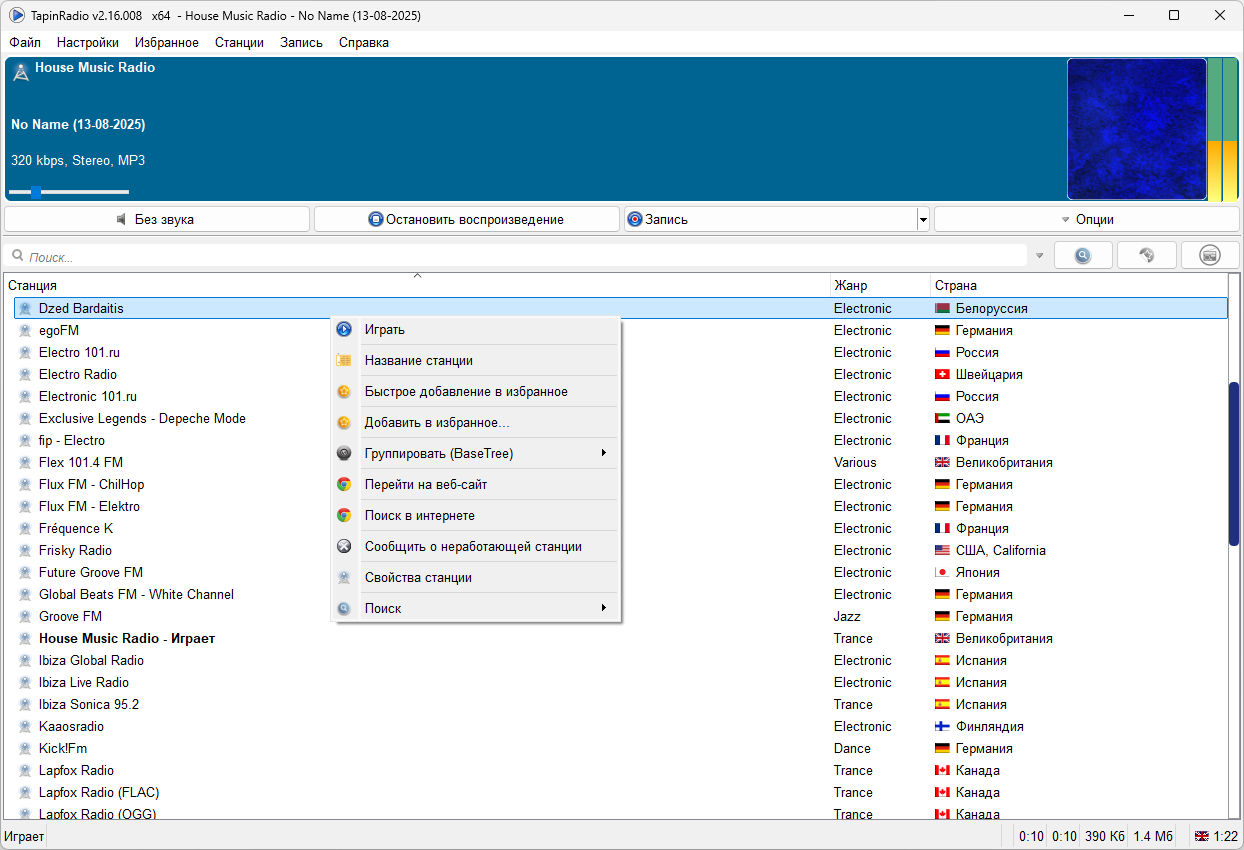Image resolution: width=1244 pixels, height=850 pixels.
Task: Click the station icon beside Dzed Bardaitis
Action: pos(25,308)
